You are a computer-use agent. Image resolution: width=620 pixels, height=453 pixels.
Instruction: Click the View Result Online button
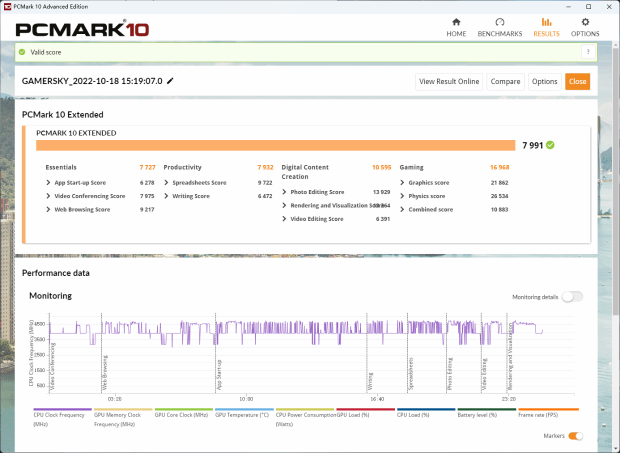[449, 81]
